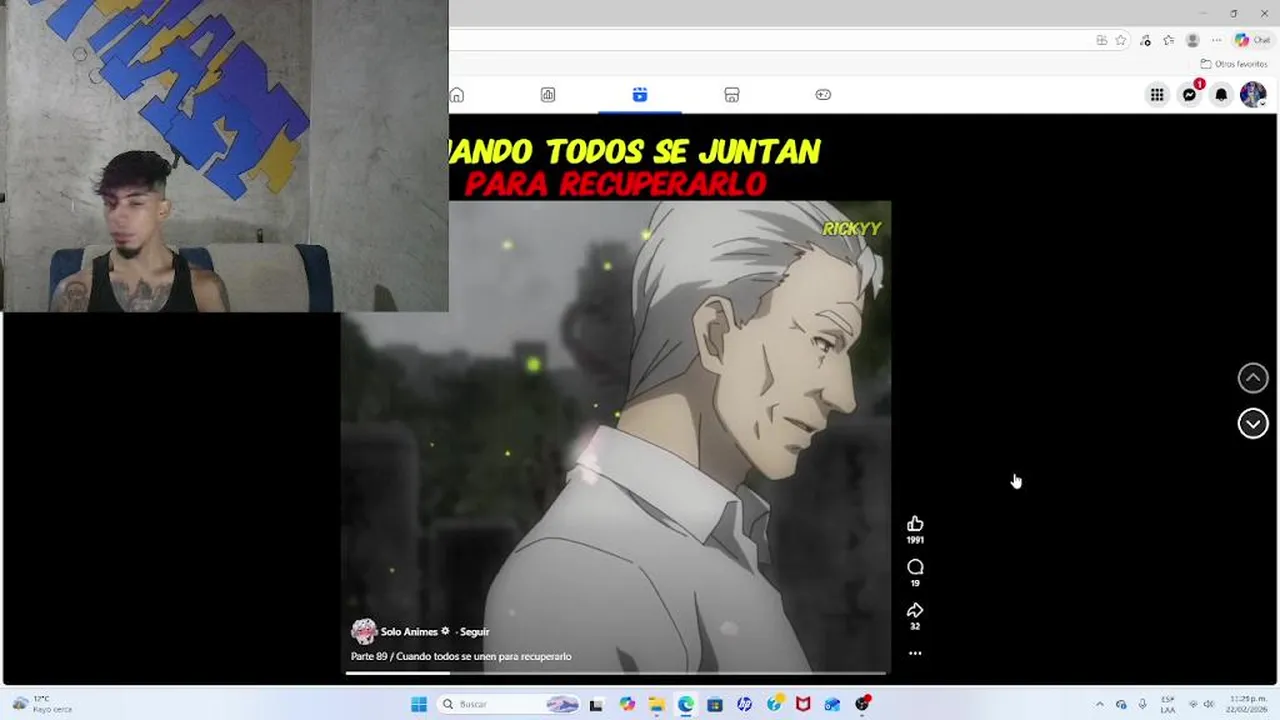Click the microphone tray icon
This screenshot has width=1280, height=720.
pyautogui.click(x=1142, y=704)
